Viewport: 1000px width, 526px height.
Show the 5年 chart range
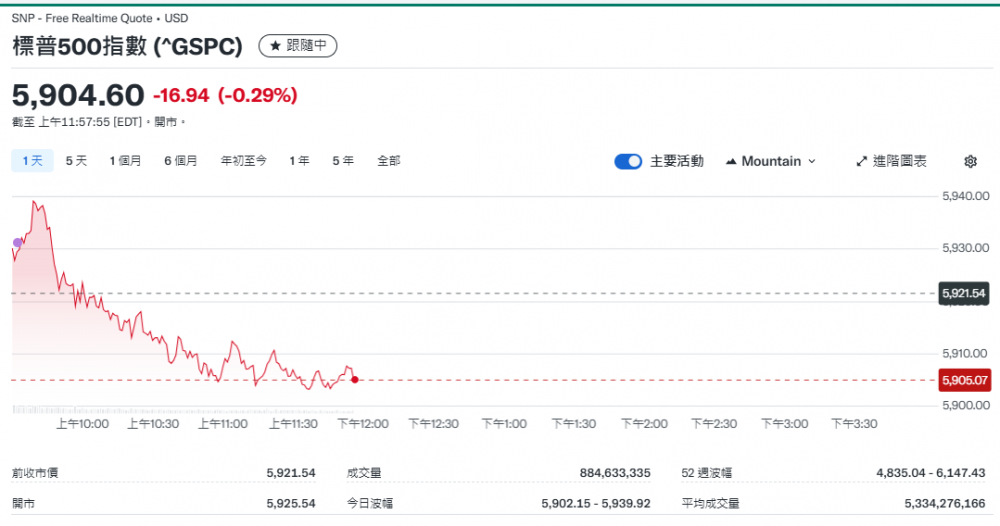343,160
